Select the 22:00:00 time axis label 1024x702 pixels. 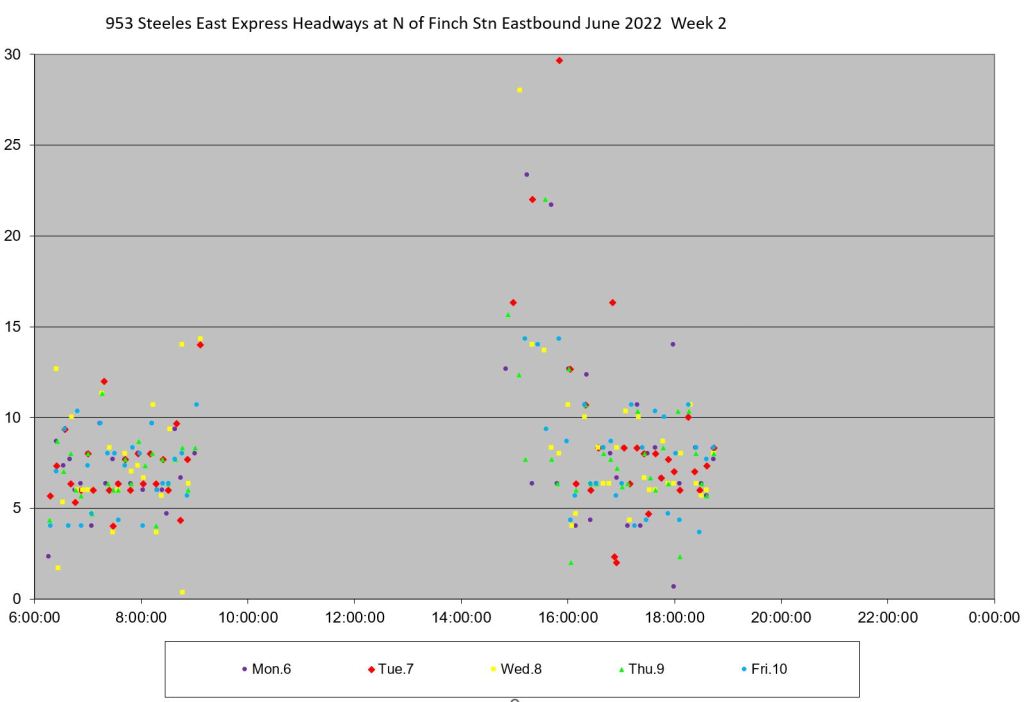coord(887,618)
